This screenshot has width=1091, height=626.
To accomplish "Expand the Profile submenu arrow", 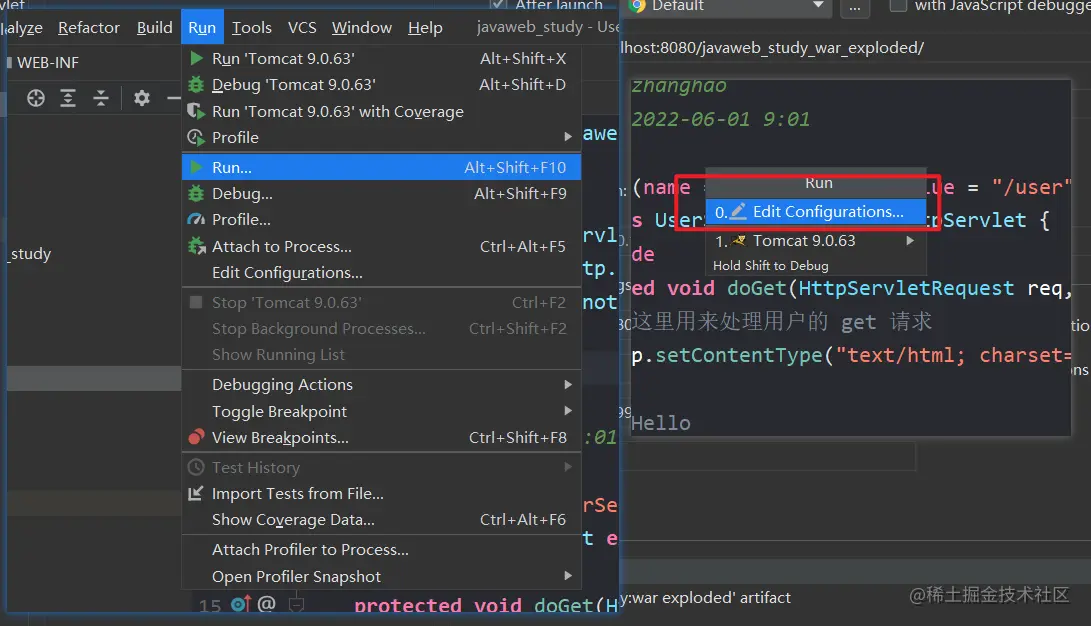I will (568, 137).
